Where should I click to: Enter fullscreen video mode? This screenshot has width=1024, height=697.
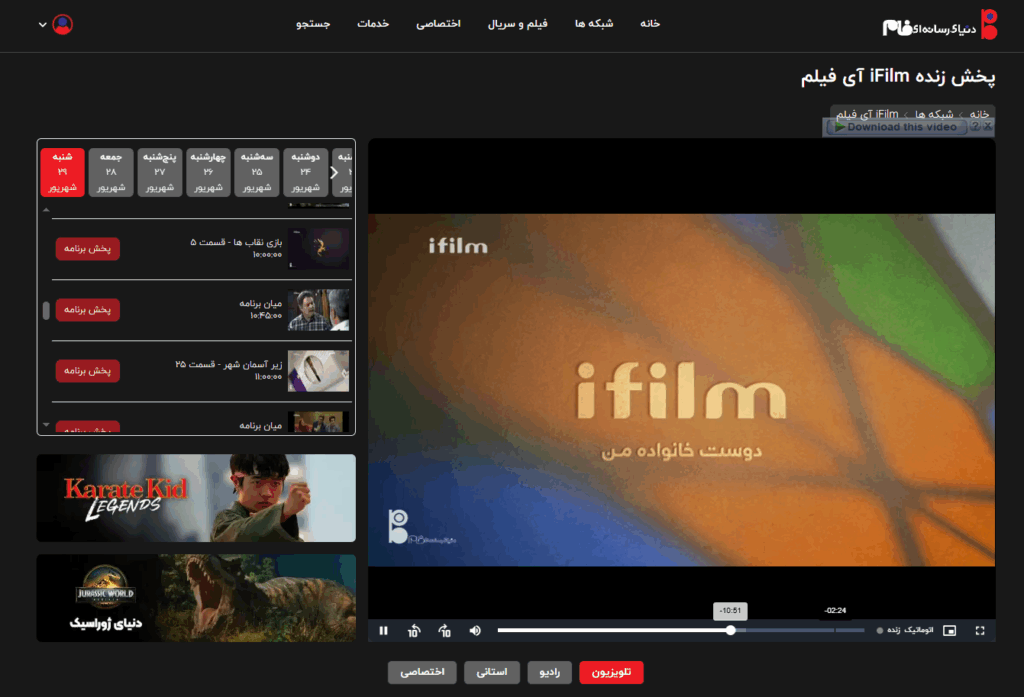point(980,630)
